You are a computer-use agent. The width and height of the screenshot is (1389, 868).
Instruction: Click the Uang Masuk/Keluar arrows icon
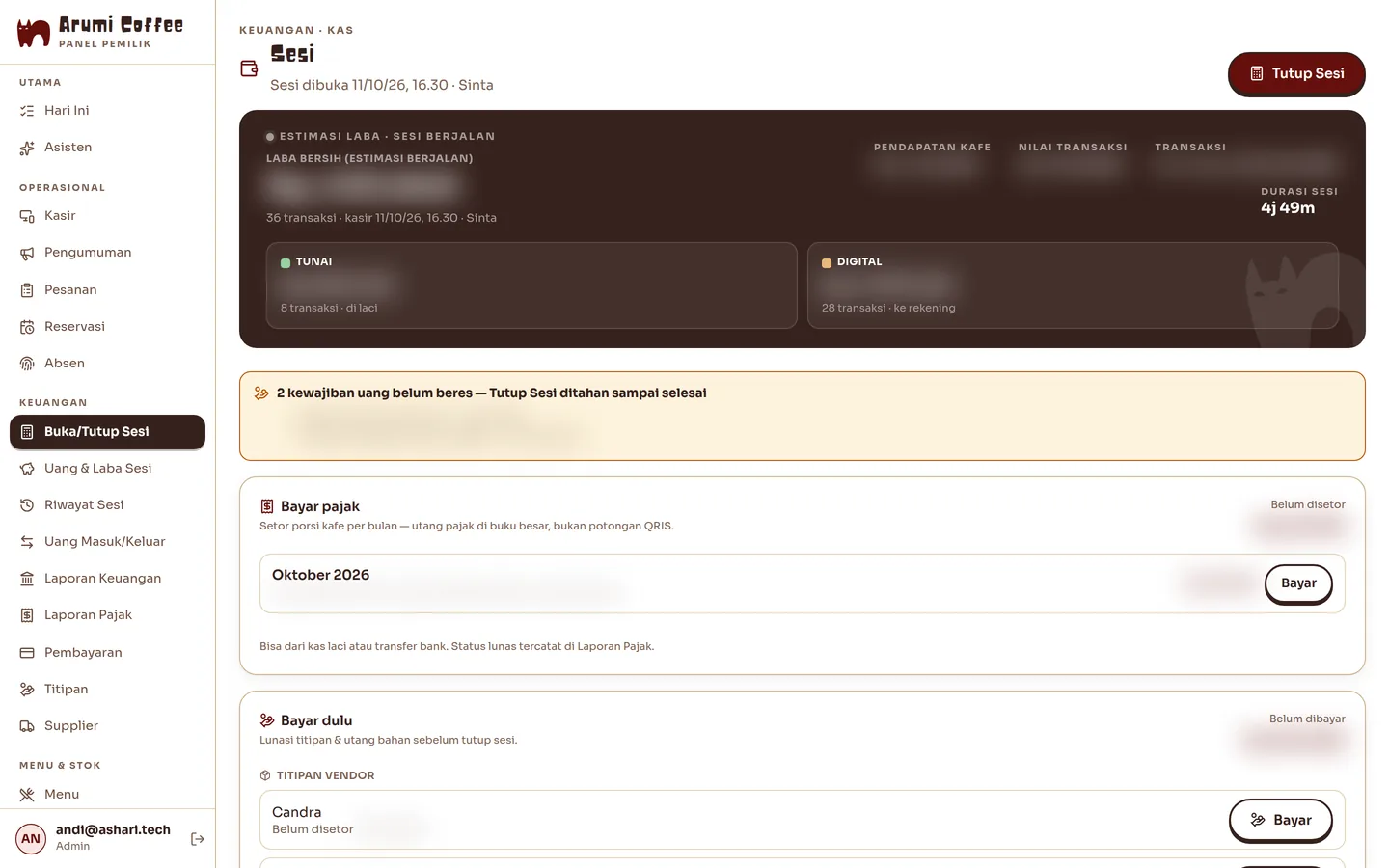(27, 542)
